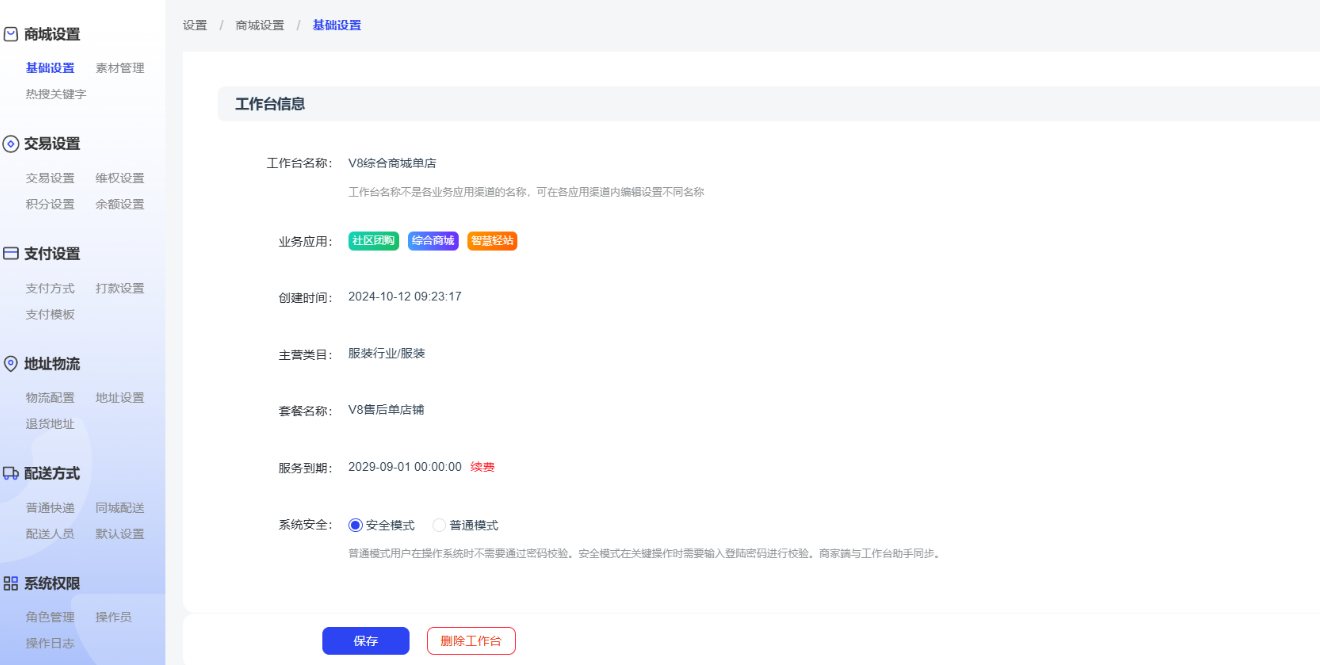Navigate to 同城配送 settings
This screenshot has width=1320, height=665.
point(120,508)
